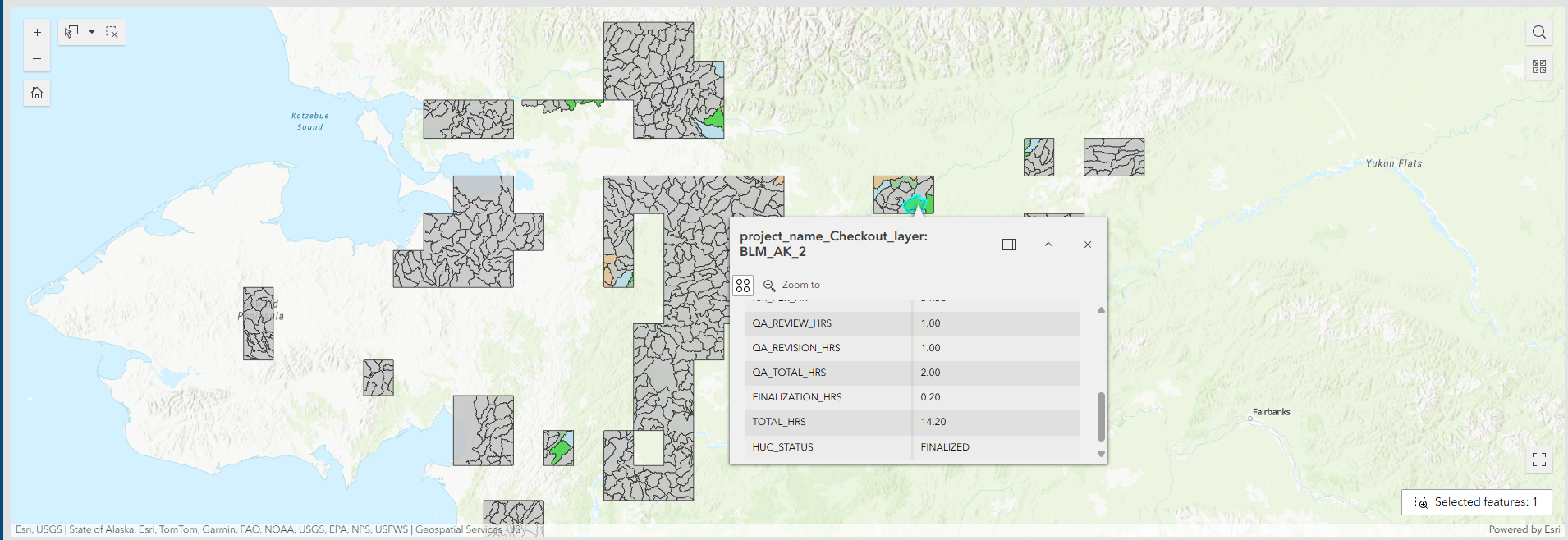Return to the default home extent
This screenshot has height=540, width=1568.
pos(37,93)
